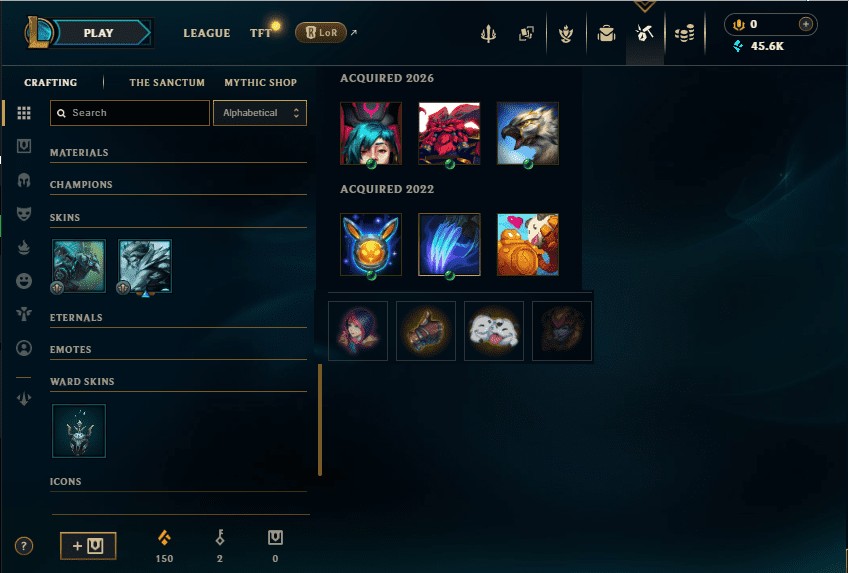The width and height of the screenshot is (849, 573).
Task: Open the Alphabetical sort dropdown
Action: [x=260, y=113]
